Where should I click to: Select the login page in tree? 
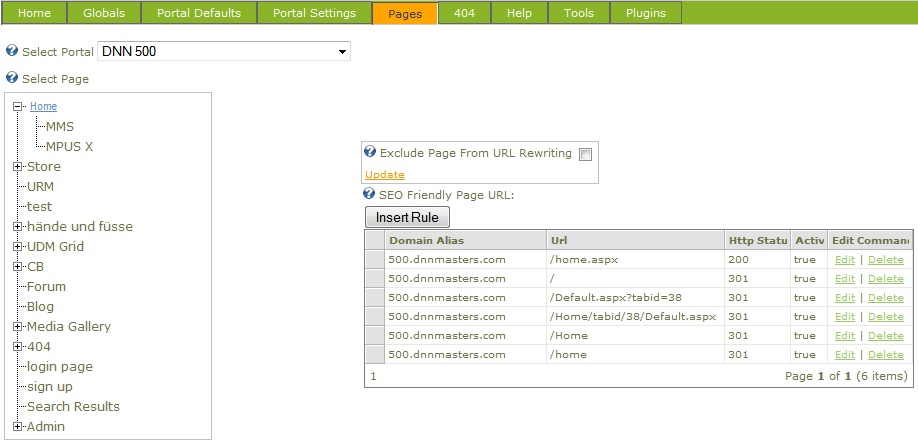coord(60,367)
